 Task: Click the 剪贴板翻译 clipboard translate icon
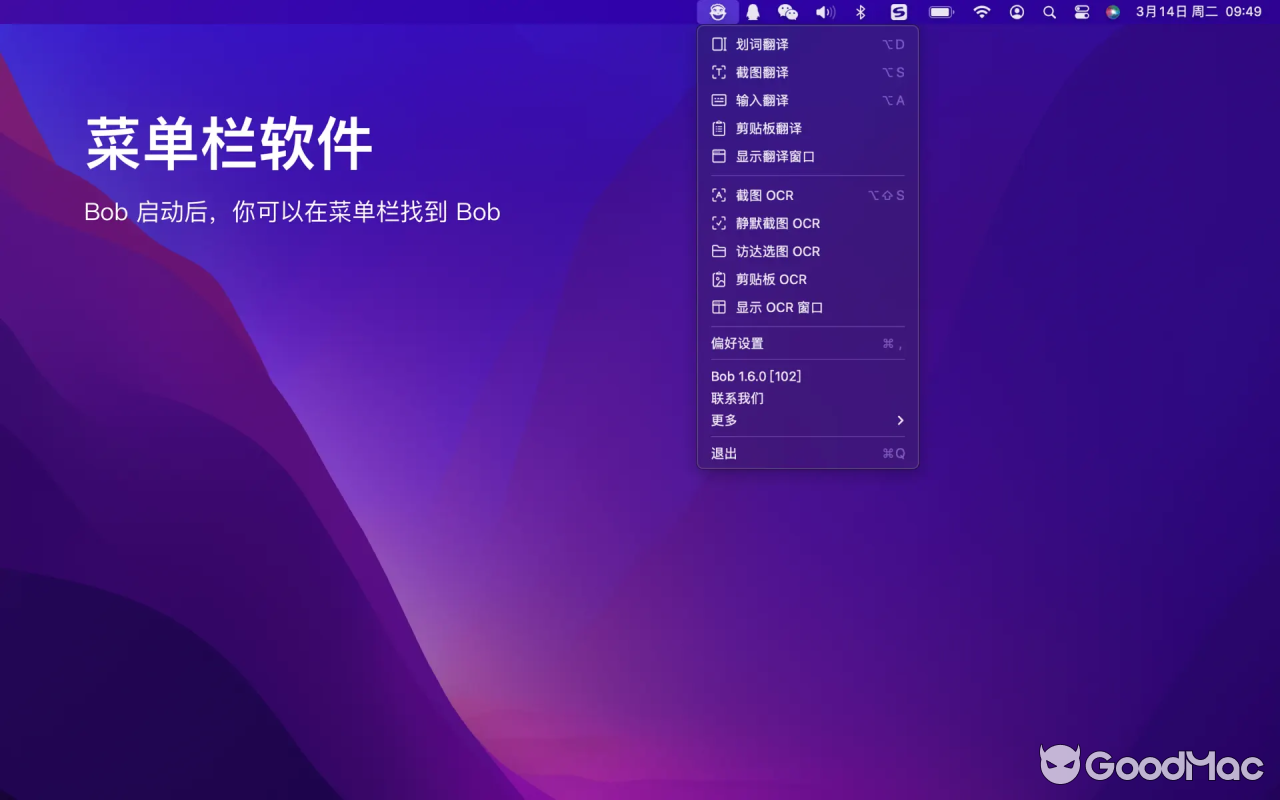[718, 128]
